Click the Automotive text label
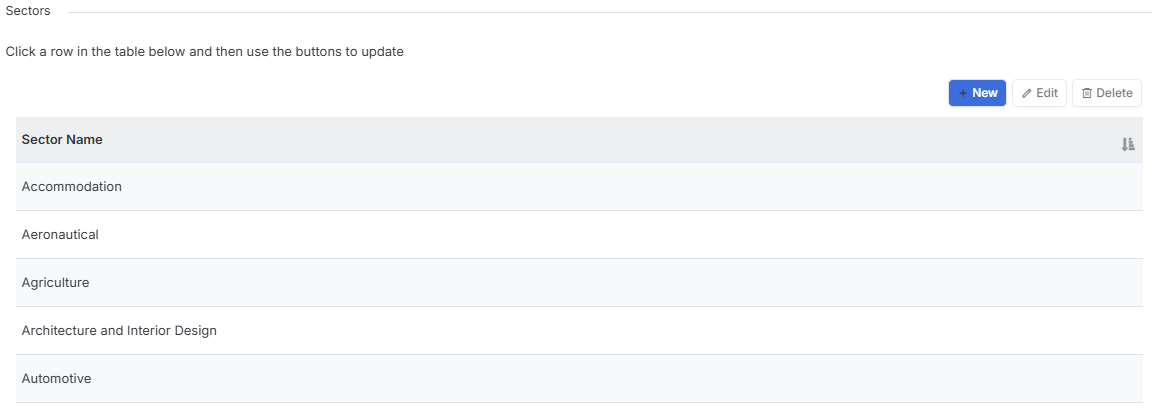This screenshot has width=1159, height=408. click(56, 378)
